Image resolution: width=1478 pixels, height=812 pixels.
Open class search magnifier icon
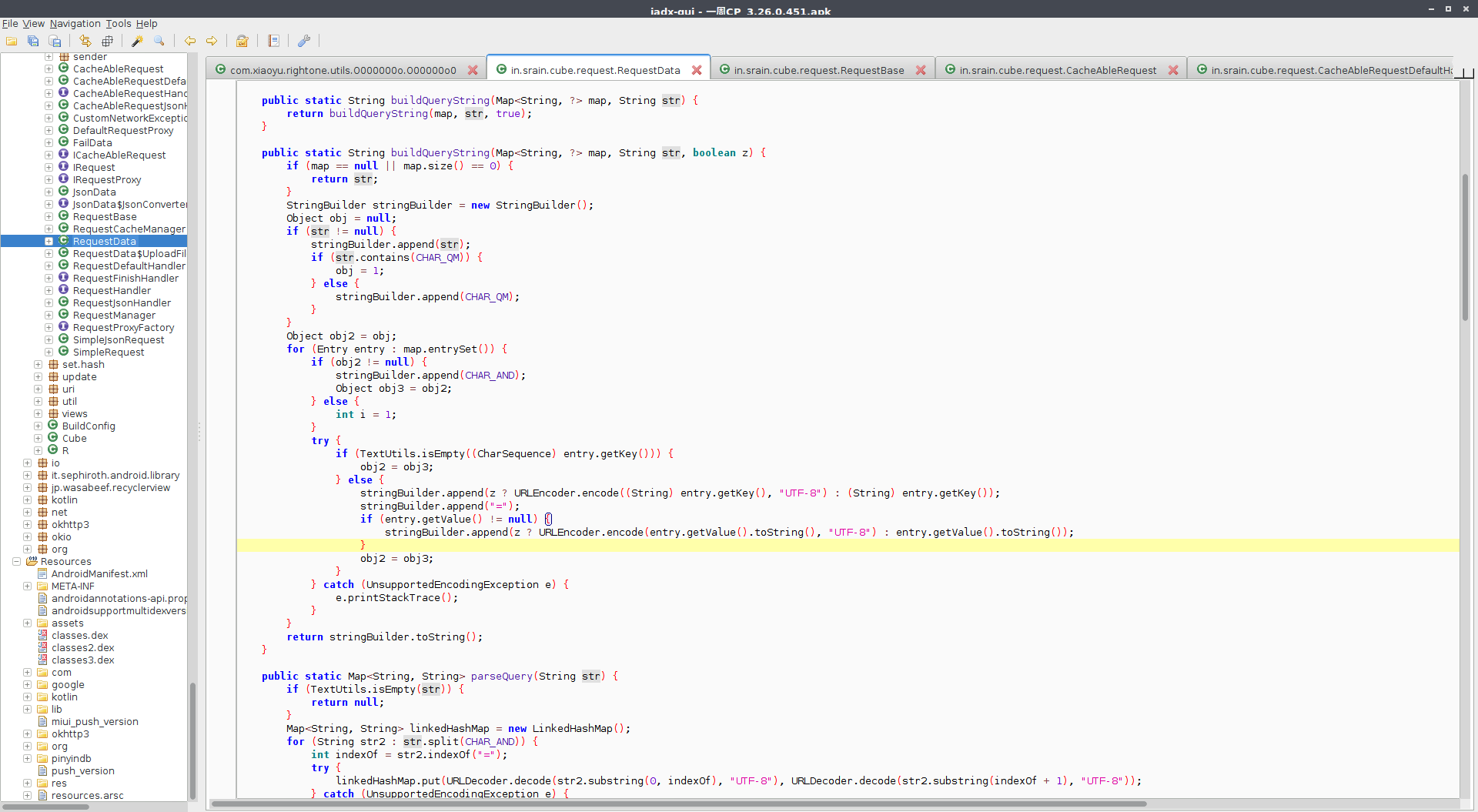pyautogui.click(x=159, y=41)
